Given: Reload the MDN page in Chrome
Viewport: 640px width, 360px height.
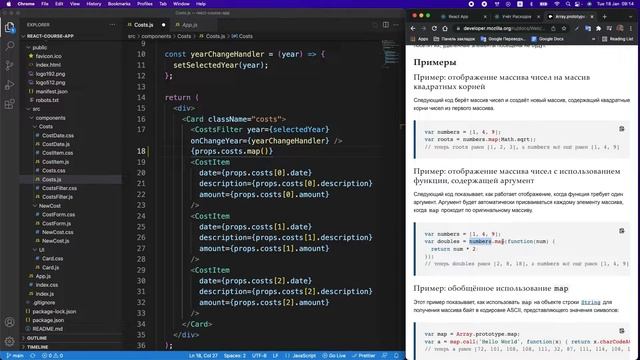Looking at the screenshot, I should coord(434,29).
